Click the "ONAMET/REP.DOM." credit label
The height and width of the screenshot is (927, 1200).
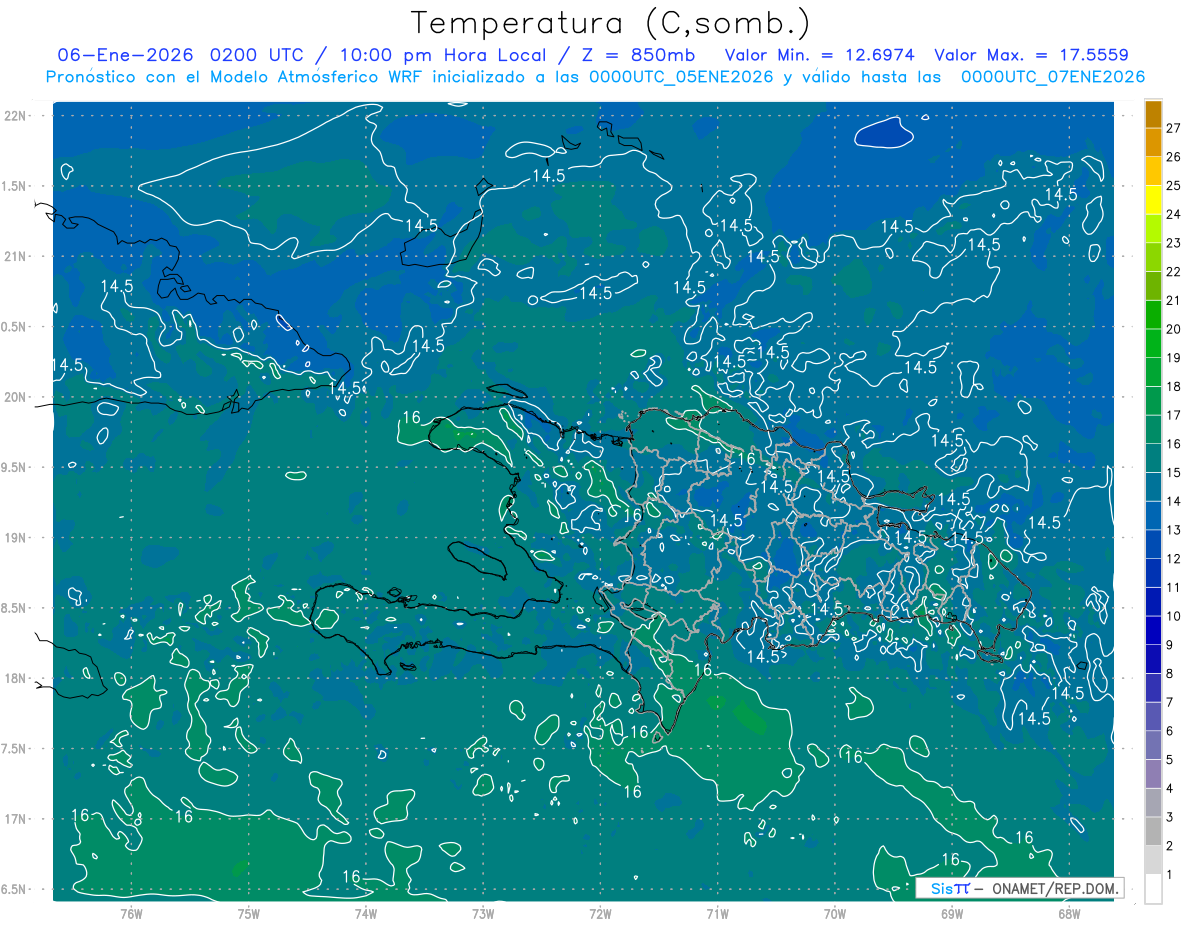[1054, 888]
